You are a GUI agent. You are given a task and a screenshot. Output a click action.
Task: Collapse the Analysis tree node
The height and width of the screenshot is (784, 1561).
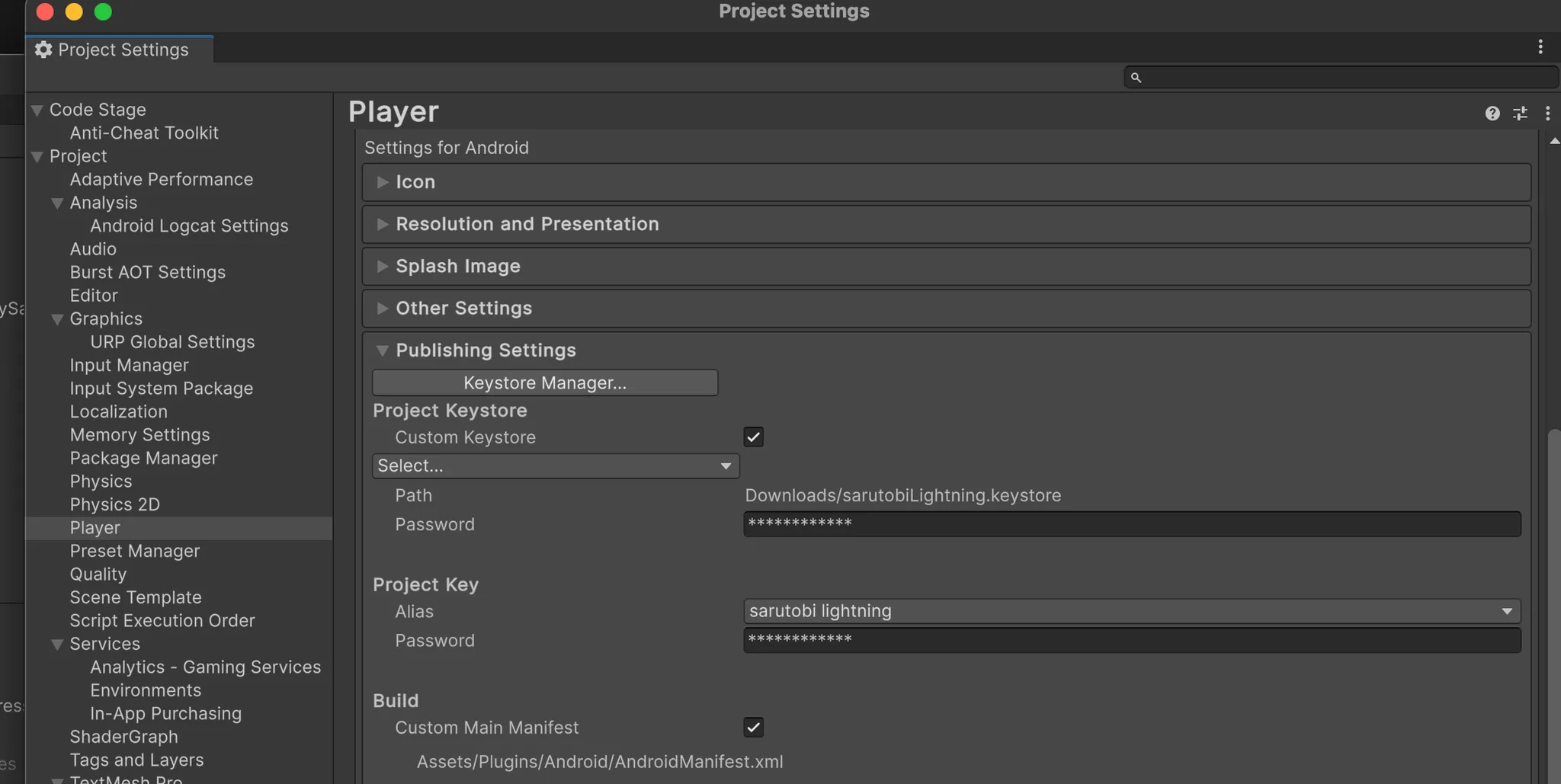57,203
